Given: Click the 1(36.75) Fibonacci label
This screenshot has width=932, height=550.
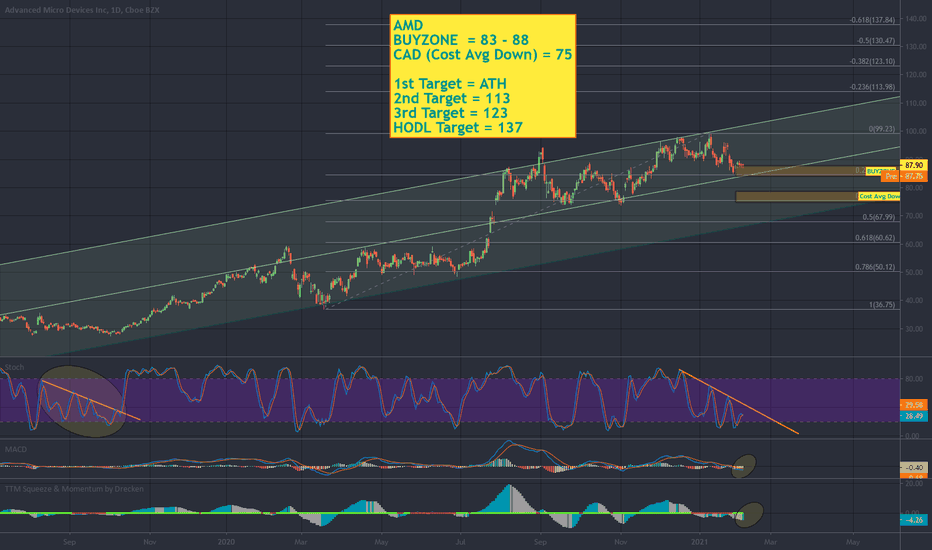Looking at the screenshot, I should click(882, 305).
